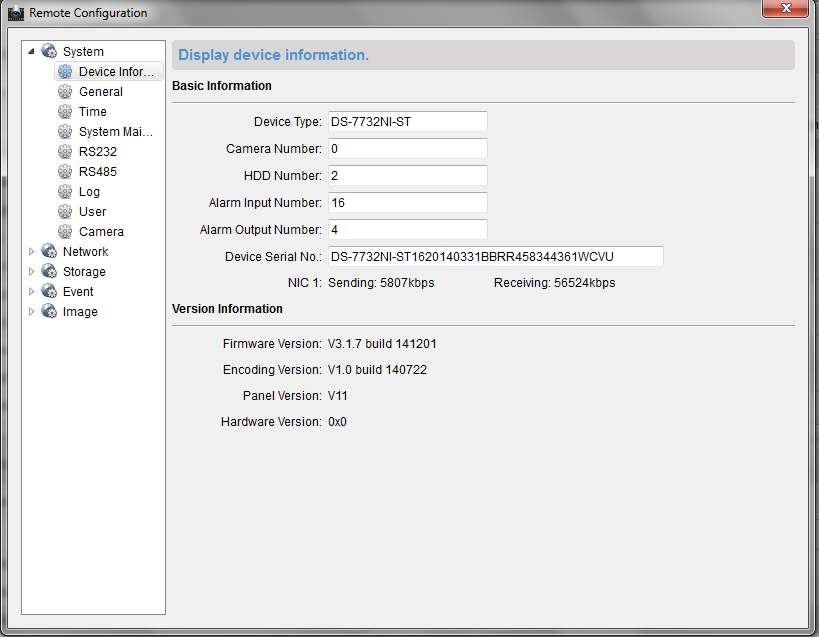Expand the Storage tree node
The image size is (819, 637).
click(31, 272)
